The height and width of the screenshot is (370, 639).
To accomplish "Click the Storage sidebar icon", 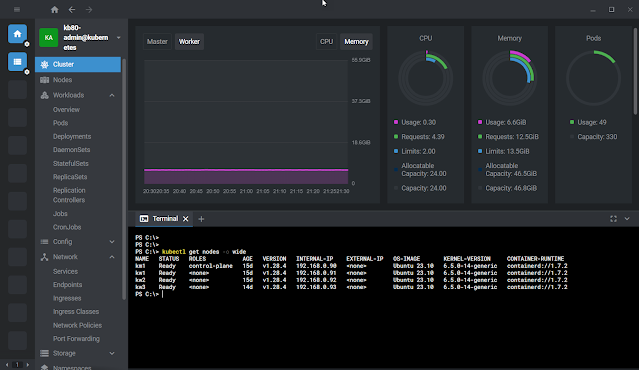I will (44, 353).
